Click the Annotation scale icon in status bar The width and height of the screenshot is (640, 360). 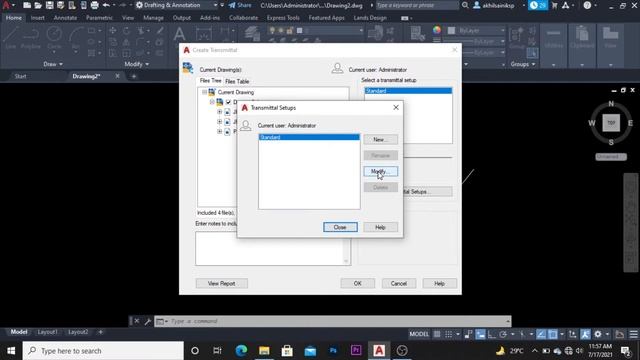pyautogui.click(x=585, y=334)
